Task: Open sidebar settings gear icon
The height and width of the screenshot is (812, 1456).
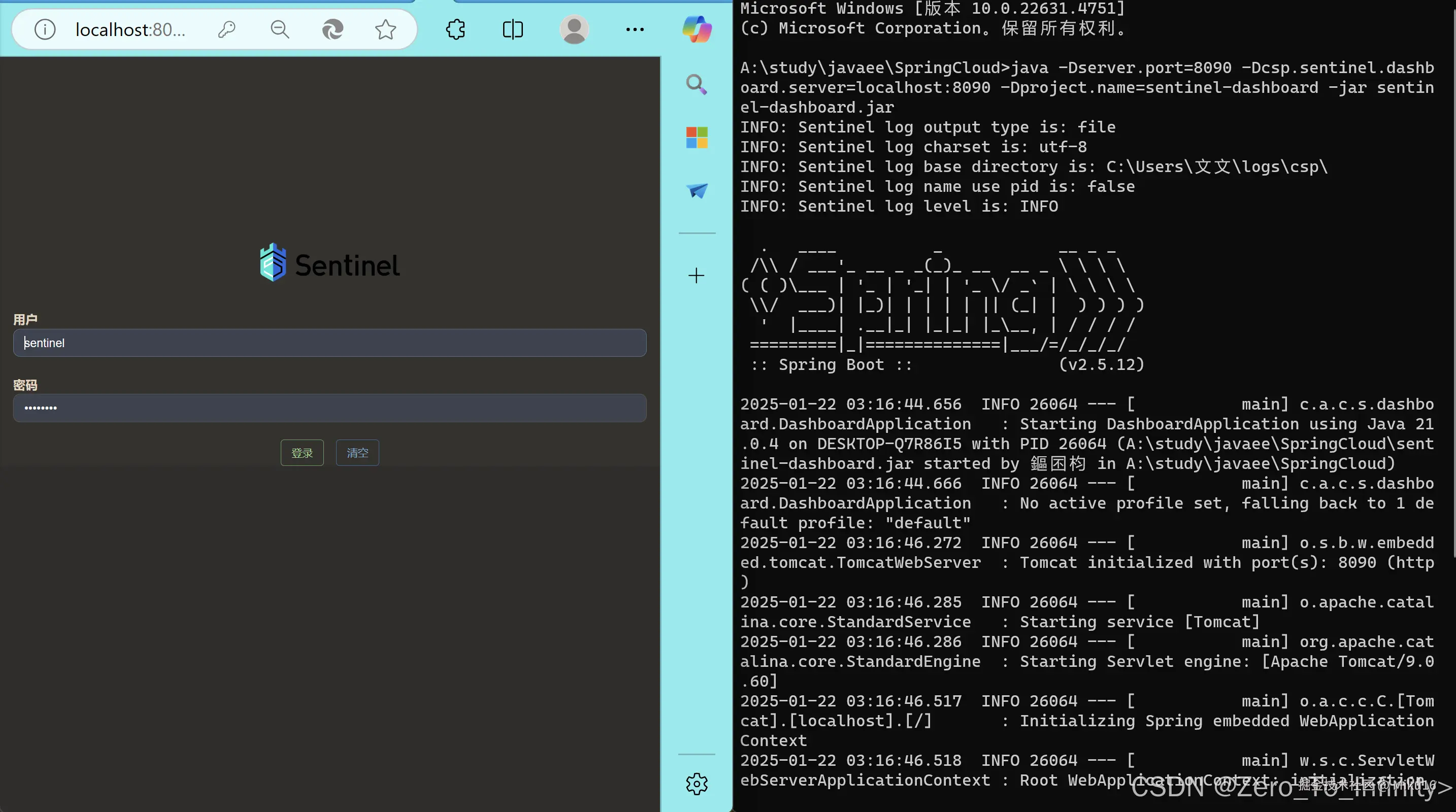Action: coord(697,784)
